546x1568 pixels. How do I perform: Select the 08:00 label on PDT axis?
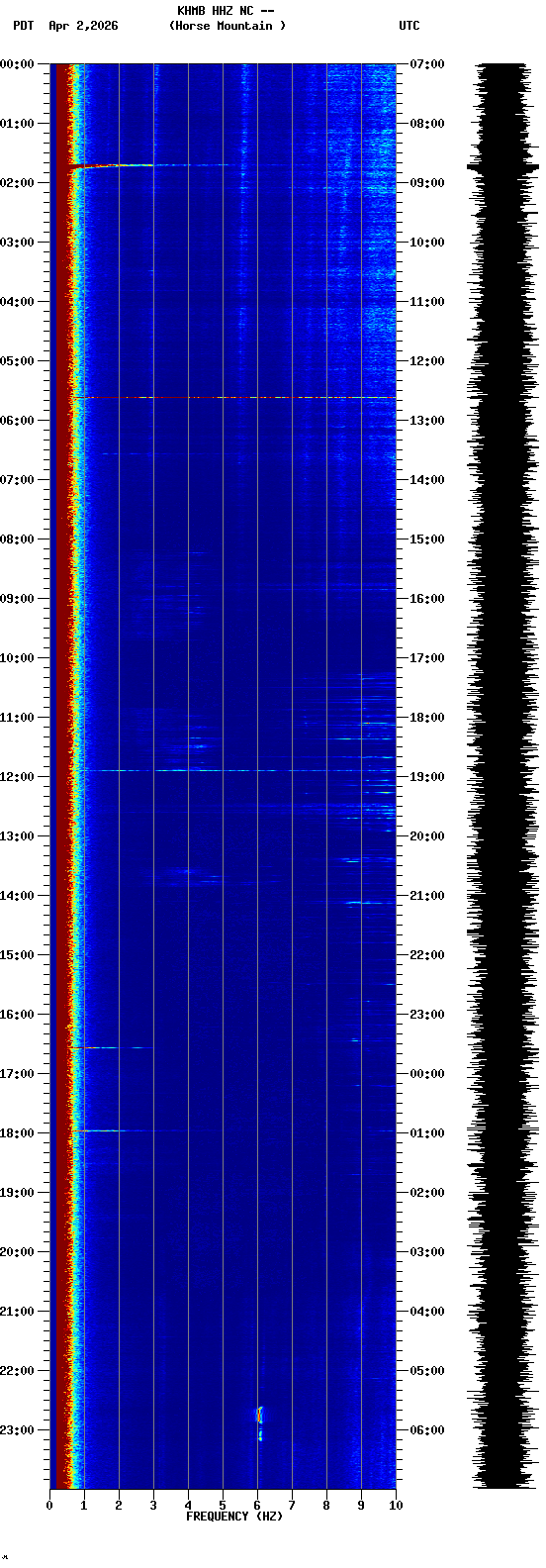pos(17,539)
